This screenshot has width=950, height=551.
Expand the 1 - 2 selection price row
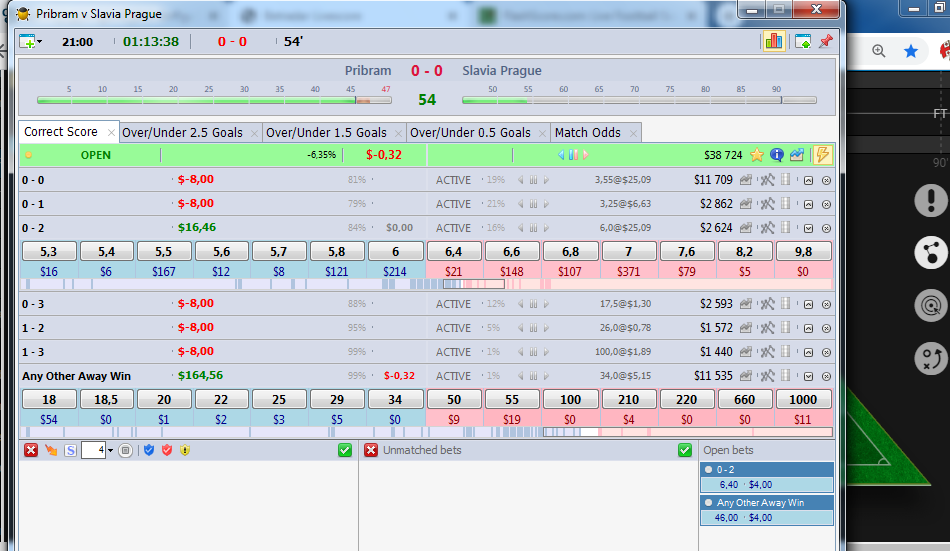pyautogui.click(x=808, y=329)
